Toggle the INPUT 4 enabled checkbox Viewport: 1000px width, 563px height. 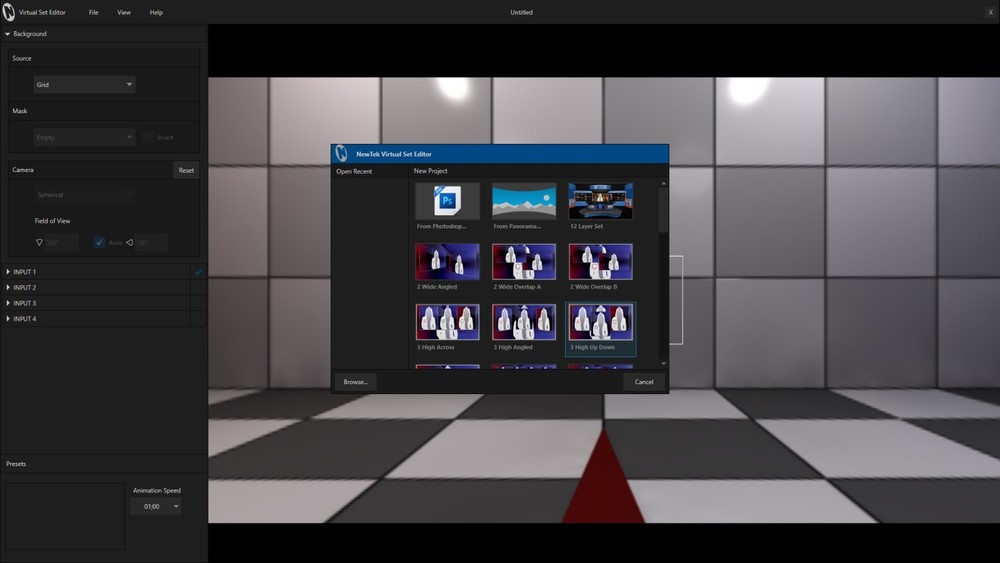pyautogui.click(x=198, y=319)
